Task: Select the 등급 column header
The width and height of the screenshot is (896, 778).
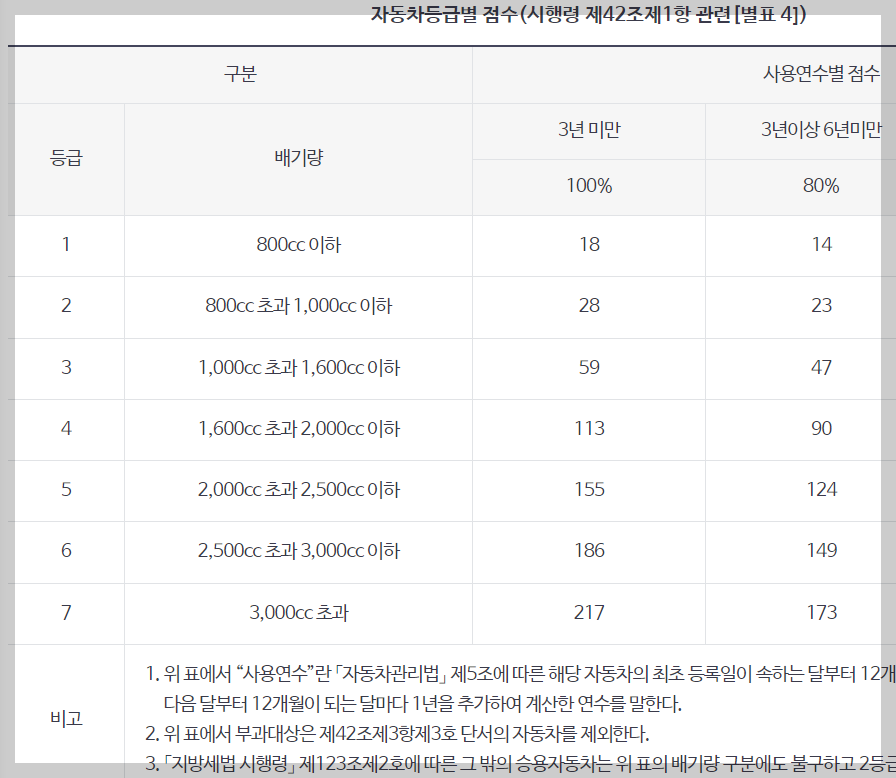Action: pyautogui.click(x=66, y=158)
